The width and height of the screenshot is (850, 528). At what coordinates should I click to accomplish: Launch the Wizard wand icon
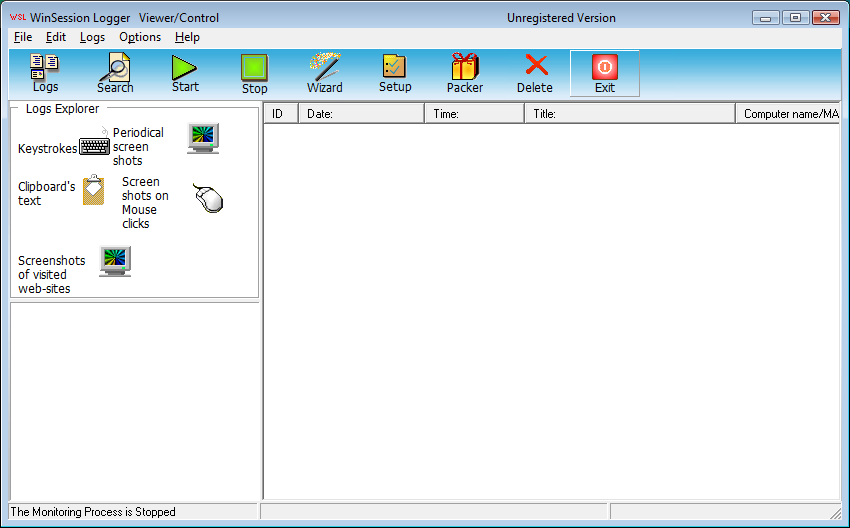pyautogui.click(x=325, y=67)
